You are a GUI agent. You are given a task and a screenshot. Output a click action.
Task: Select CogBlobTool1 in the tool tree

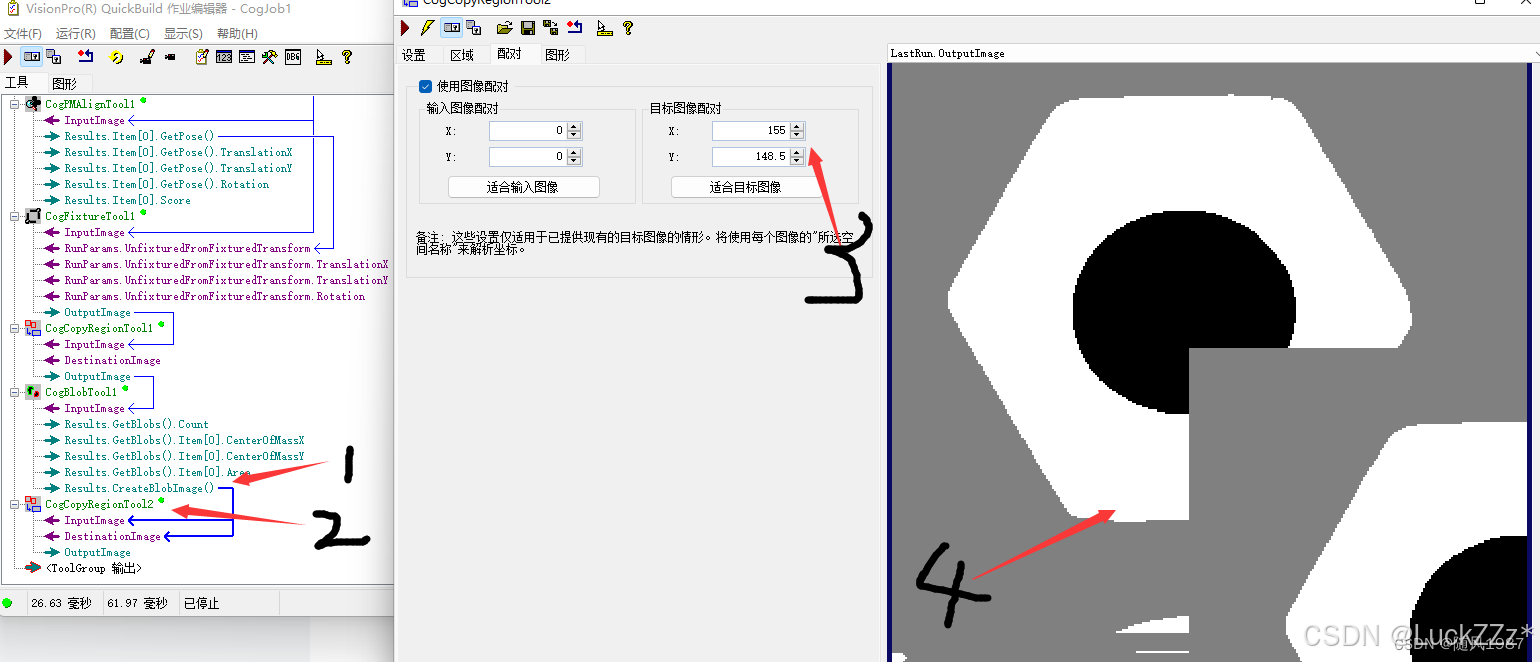pos(81,392)
